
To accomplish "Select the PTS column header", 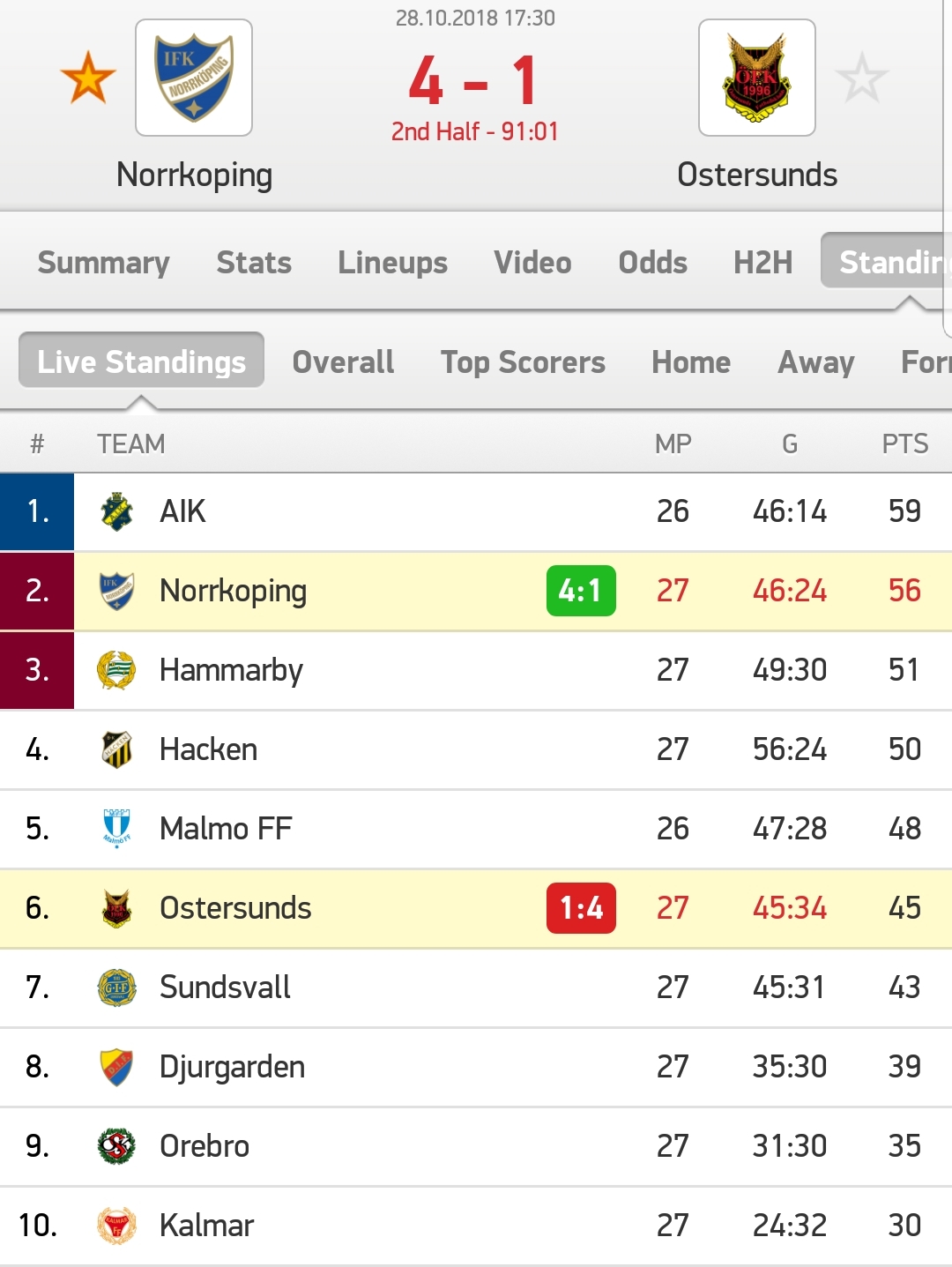I will tap(904, 443).
